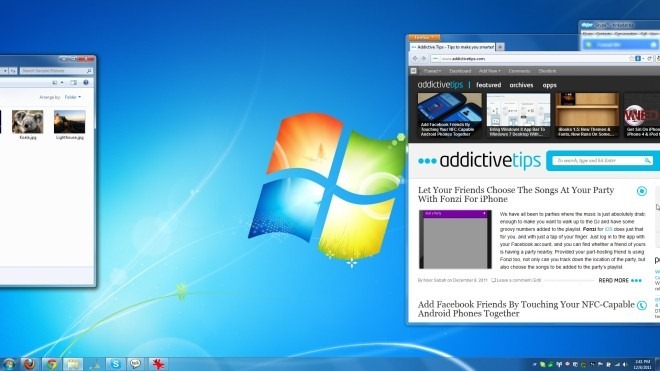The image size is (660, 371).
Task: Click the Firefox back arrow button
Action: [415, 59]
